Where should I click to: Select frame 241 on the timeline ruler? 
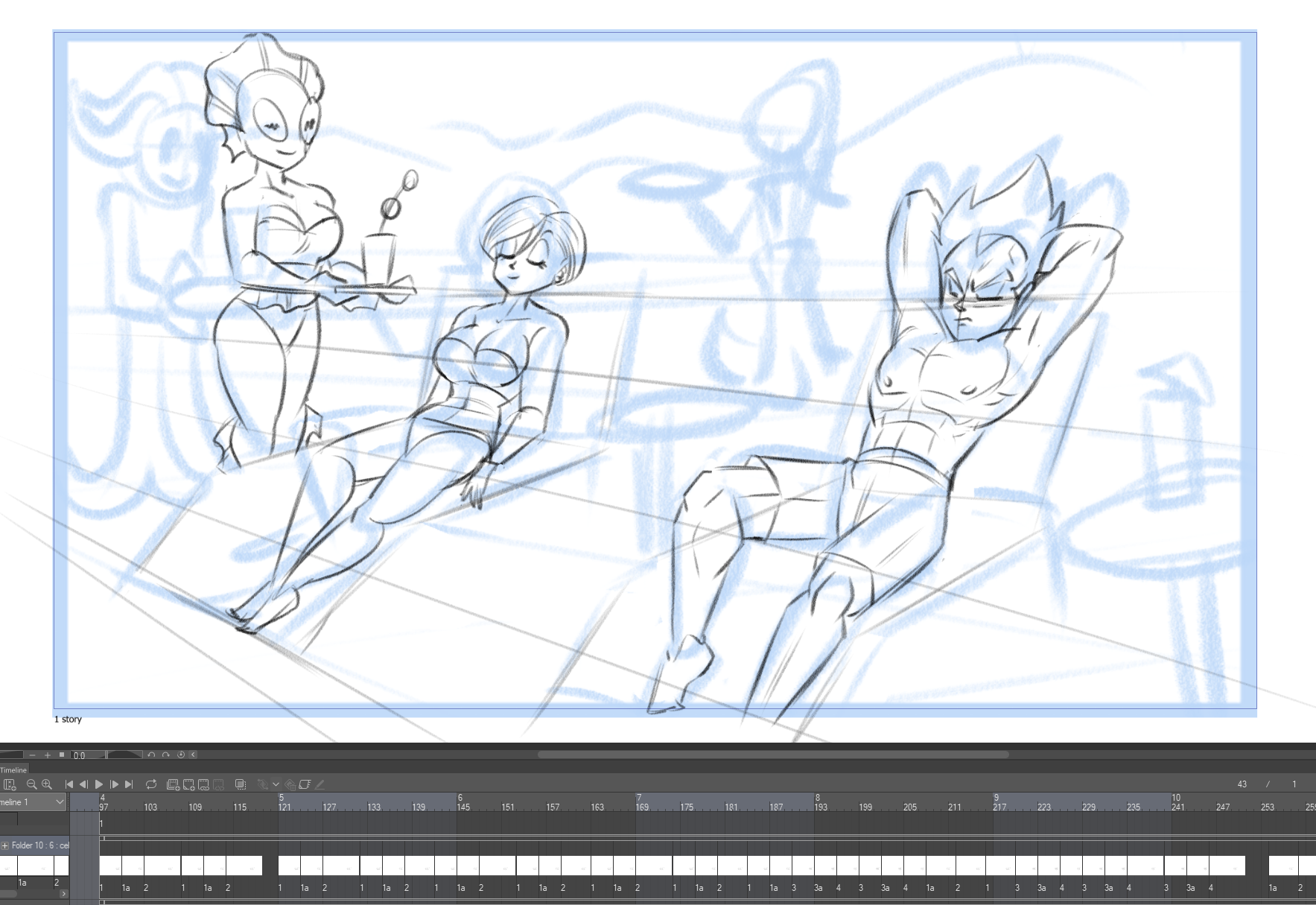pyautogui.click(x=1178, y=807)
